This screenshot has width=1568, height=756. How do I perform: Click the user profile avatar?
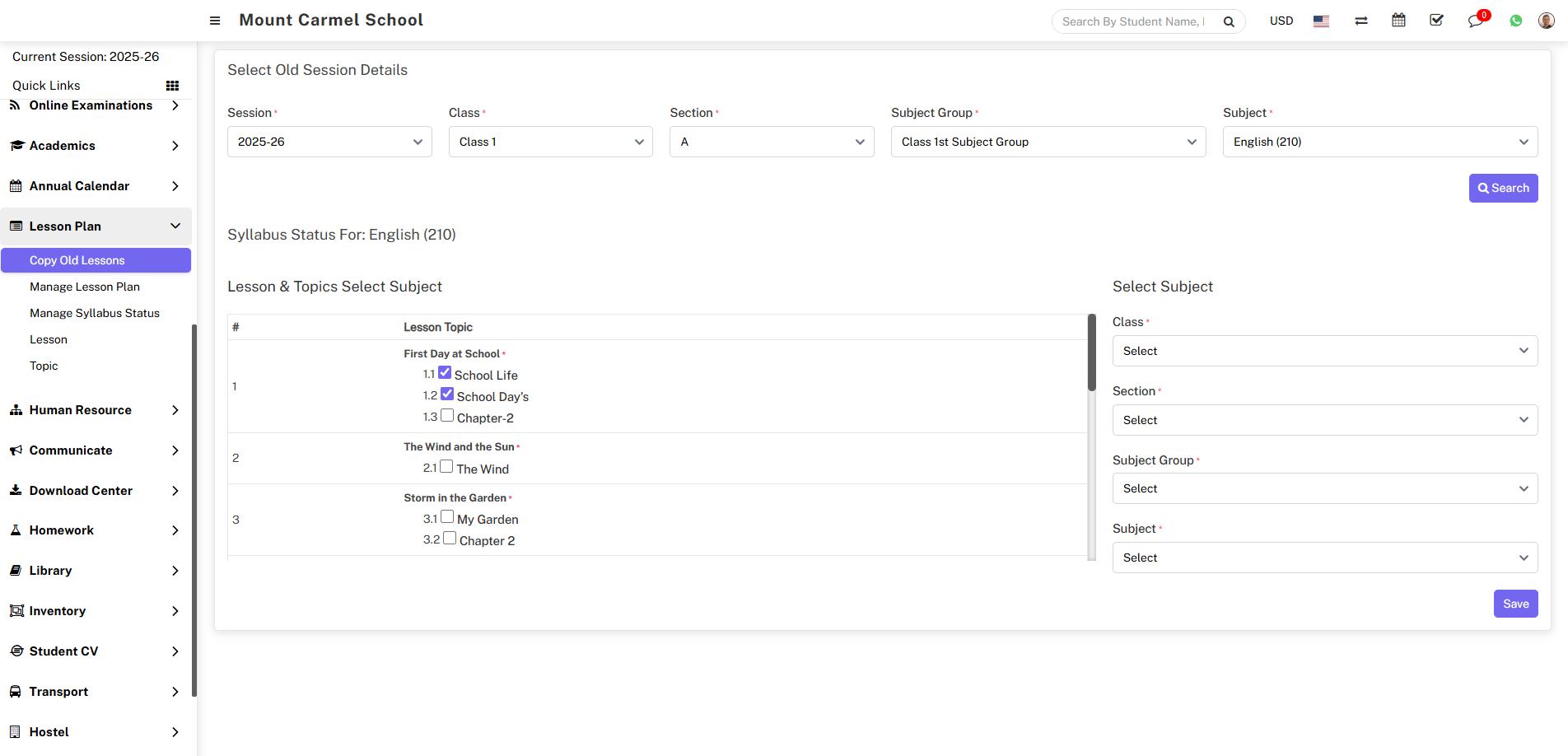[1546, 21]
